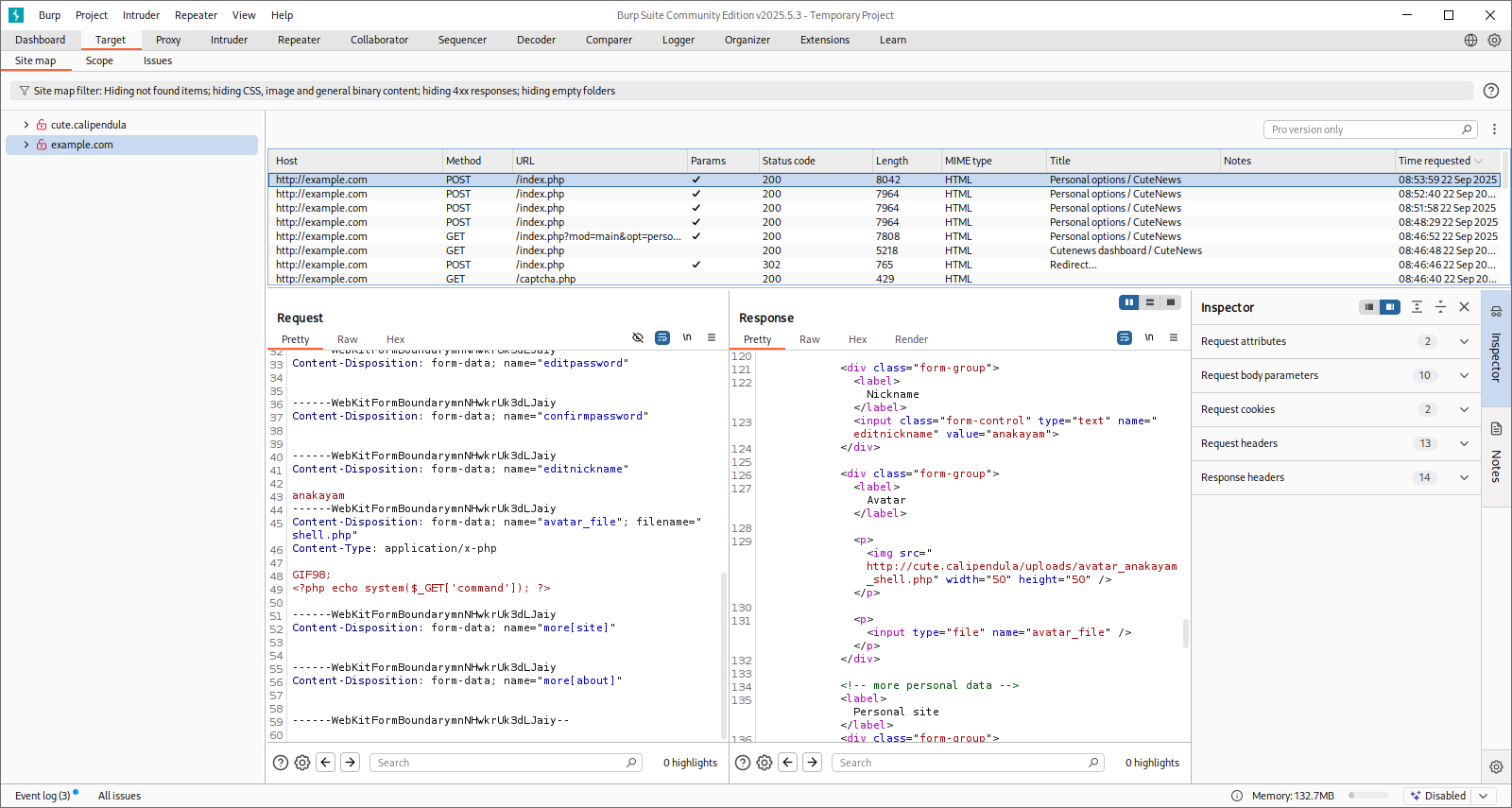
Task: Open Request pane help icon
Action: [281, 763]
